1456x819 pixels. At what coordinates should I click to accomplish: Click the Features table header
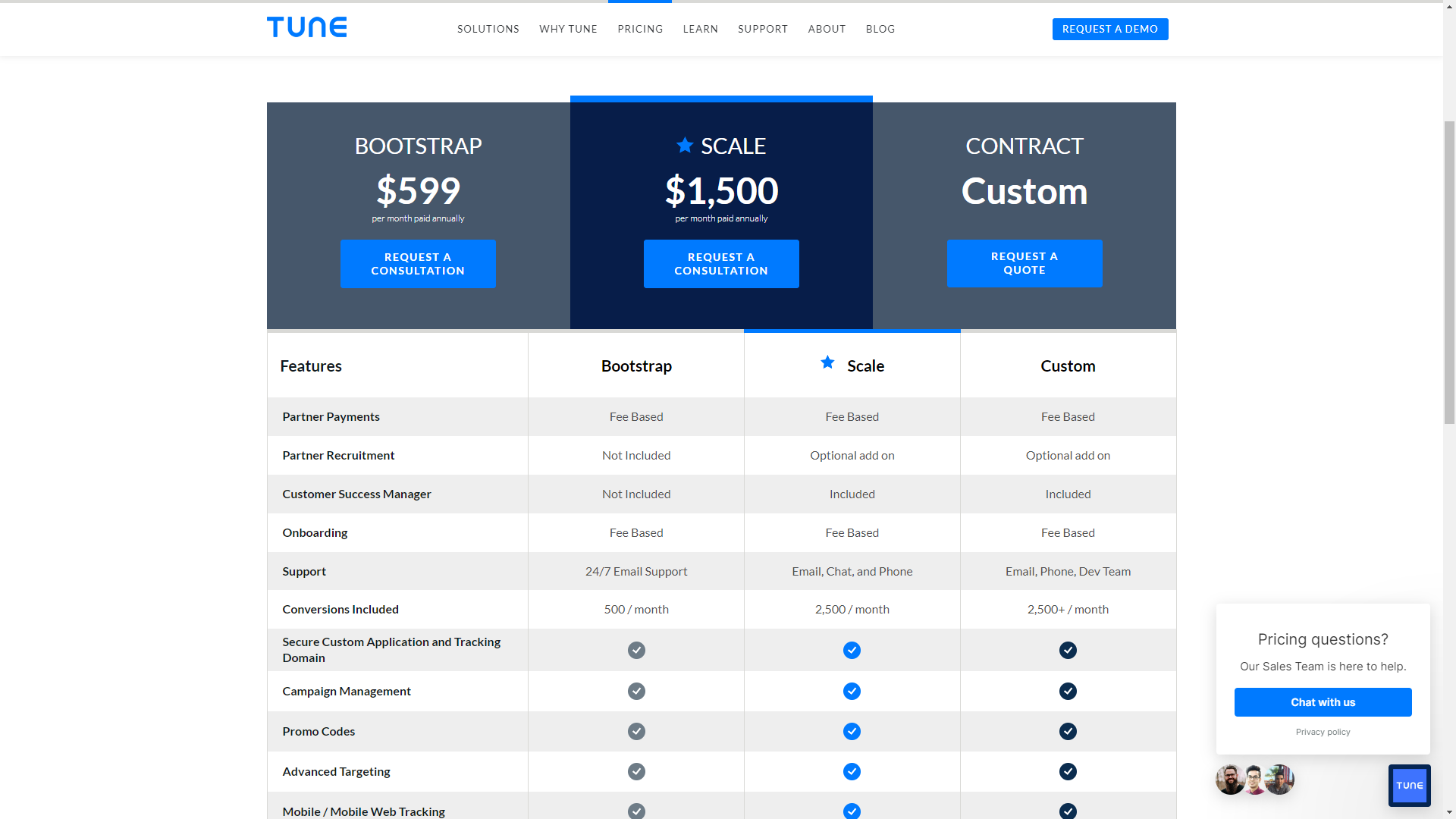click(311, 366)
